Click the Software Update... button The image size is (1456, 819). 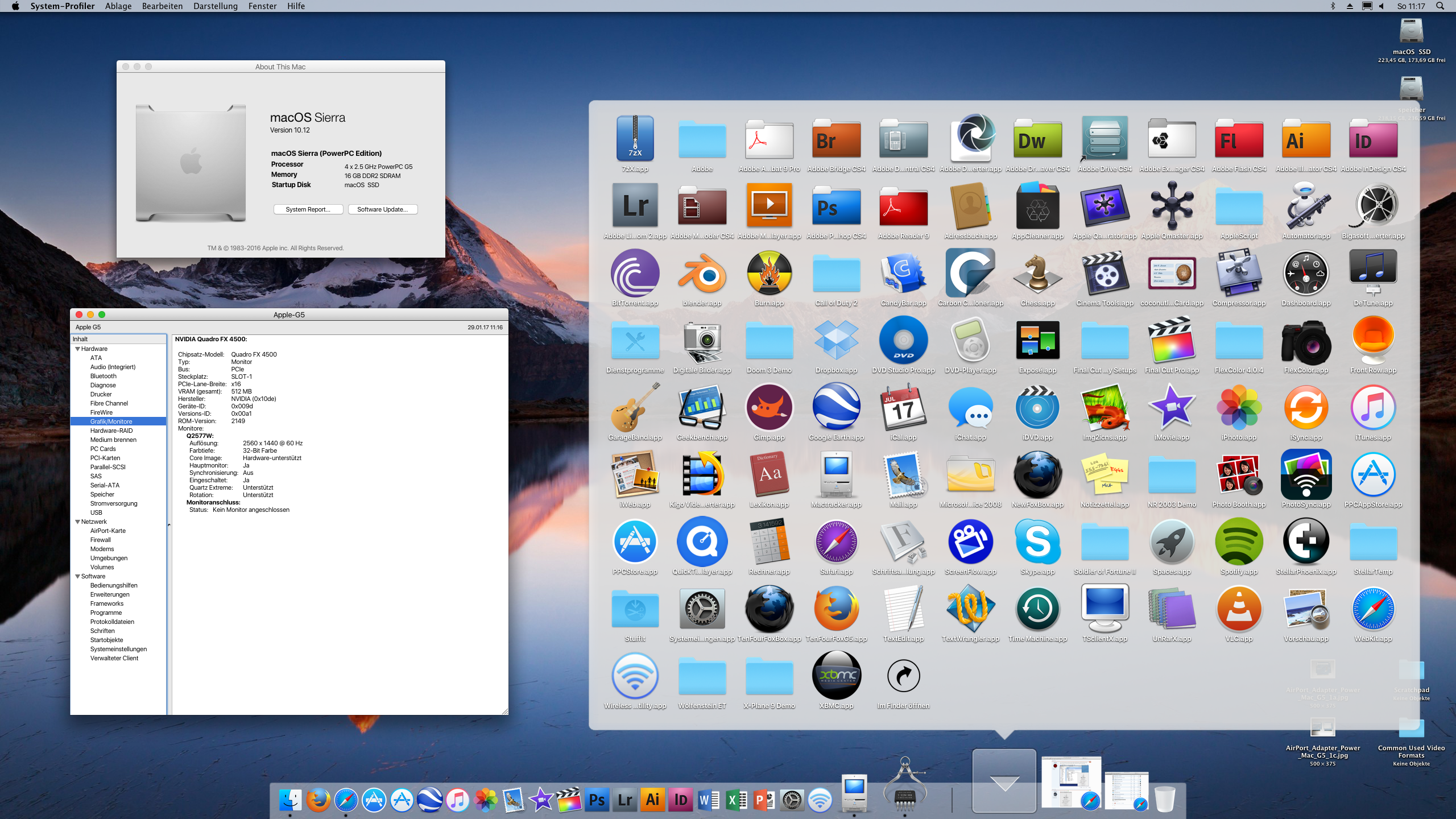[382, 209]
